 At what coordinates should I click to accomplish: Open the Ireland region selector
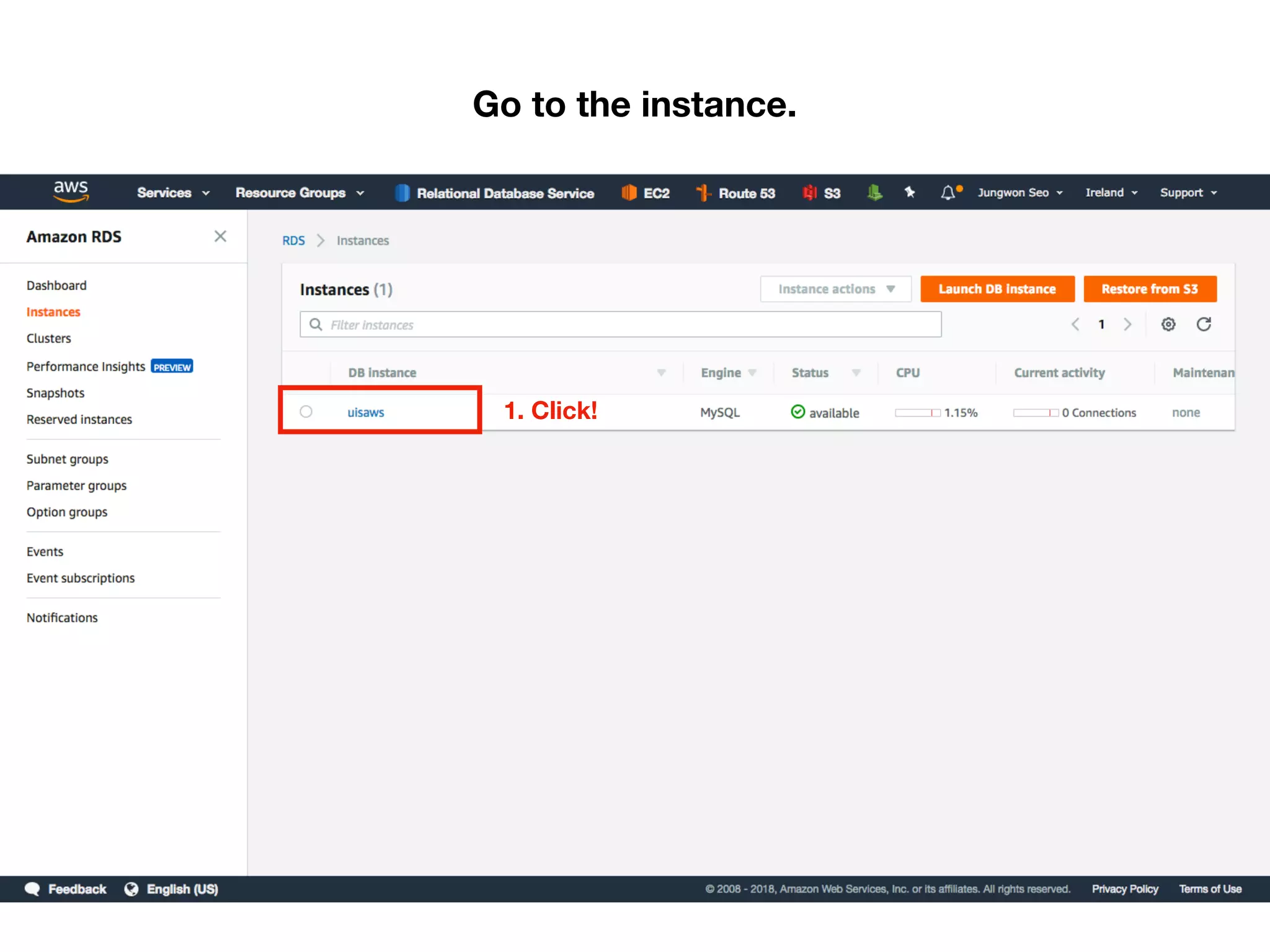tap(1111, 193)
